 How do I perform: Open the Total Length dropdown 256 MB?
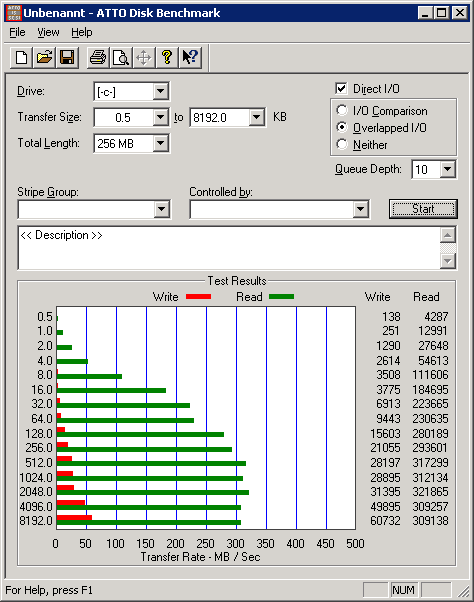pyautogui.click(x=160, y=143)
